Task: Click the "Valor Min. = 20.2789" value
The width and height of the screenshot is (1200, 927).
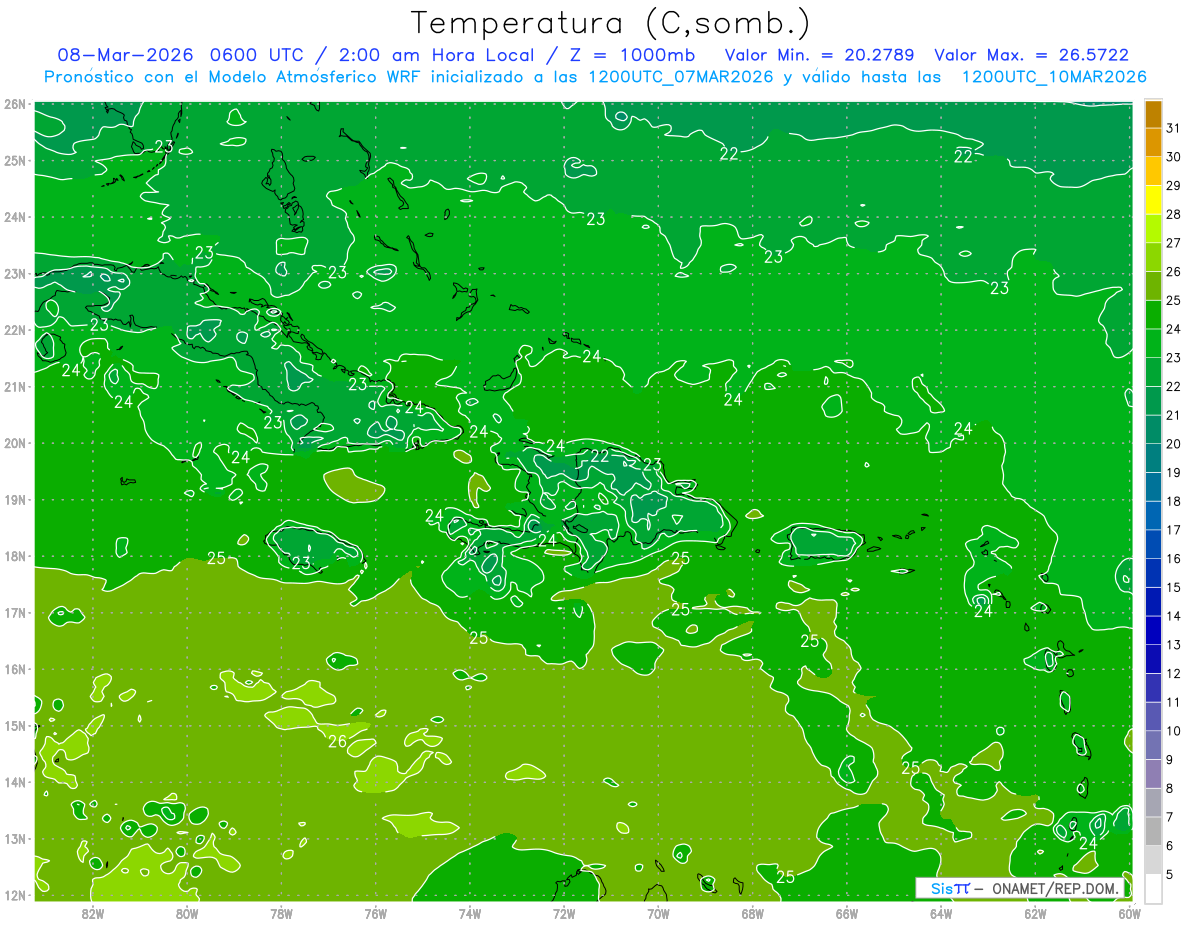Action: pyautogui.click(x=819, y=56)
